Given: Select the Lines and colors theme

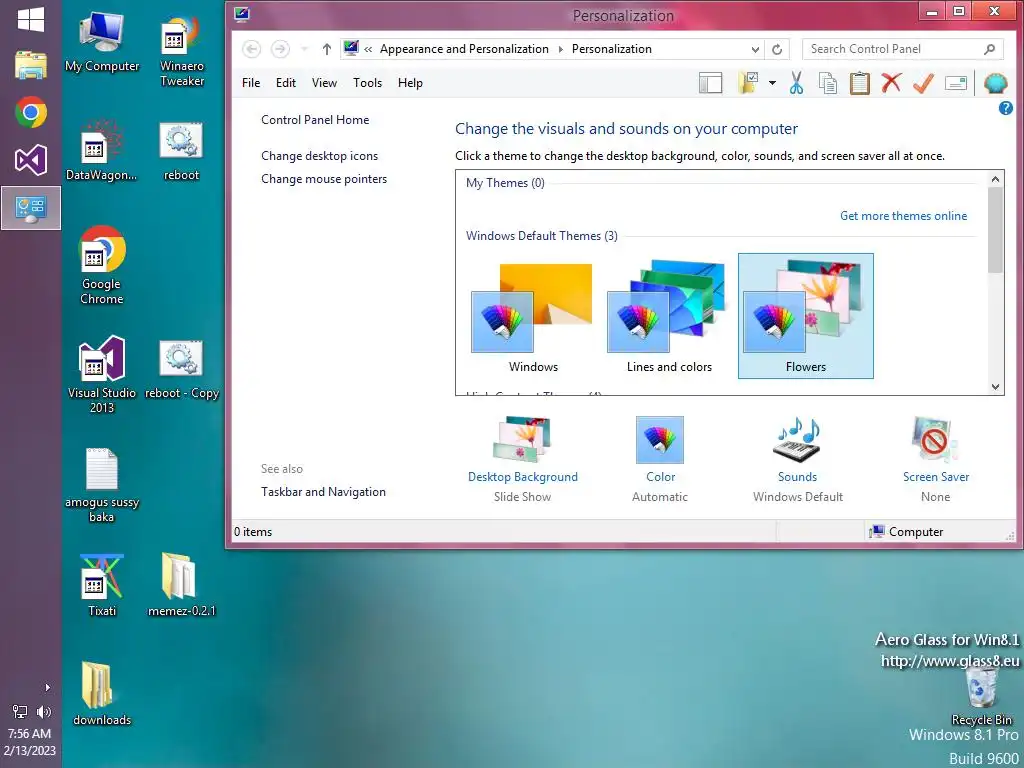Looking at the screenshot, I should coord(669,317).
